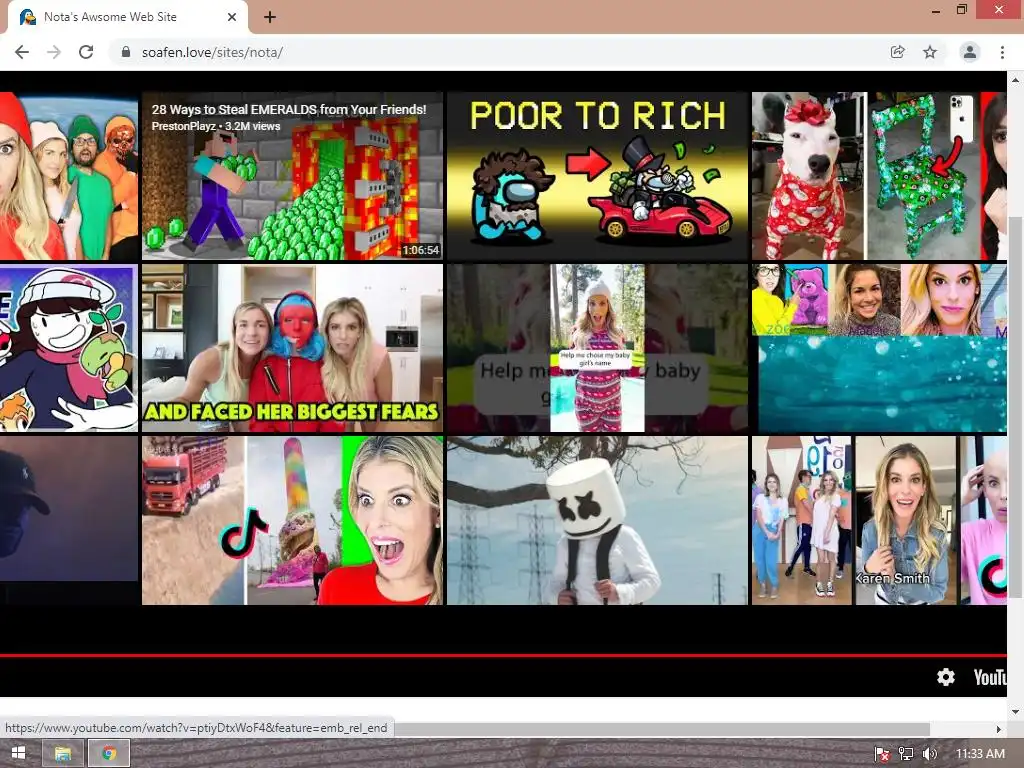Open the group in red and green hats thumbnail
Image resolution: width=1024 pixels, height=768 pixels.
click(69, 176)
